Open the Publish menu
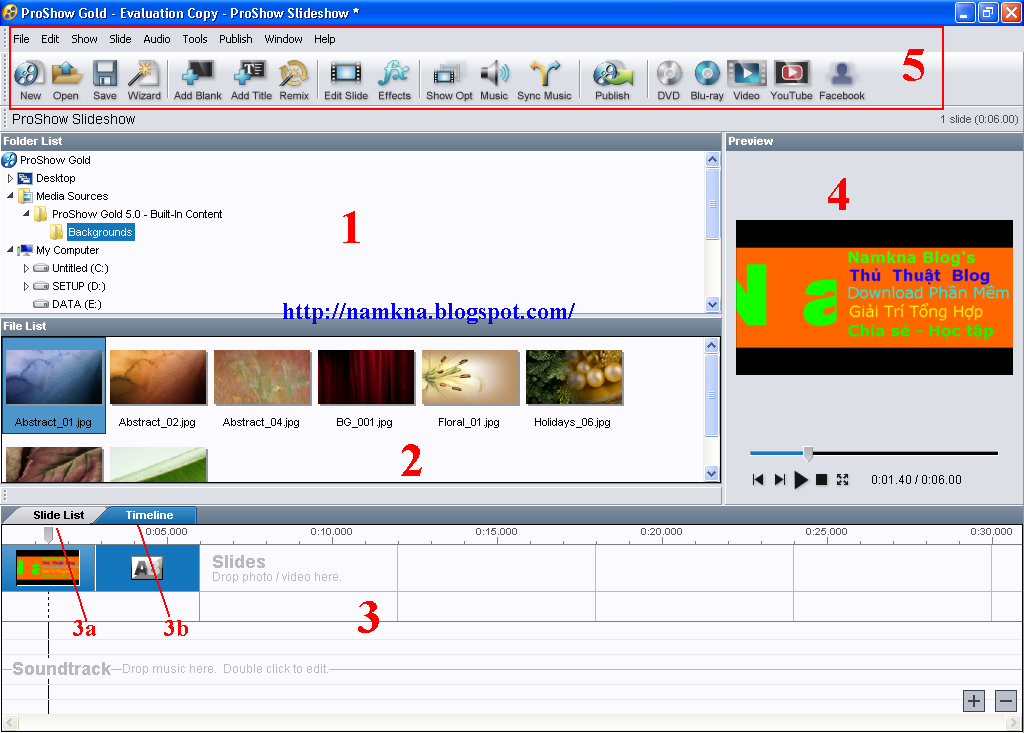This screenshot has height=733, width=1024. 235,39
